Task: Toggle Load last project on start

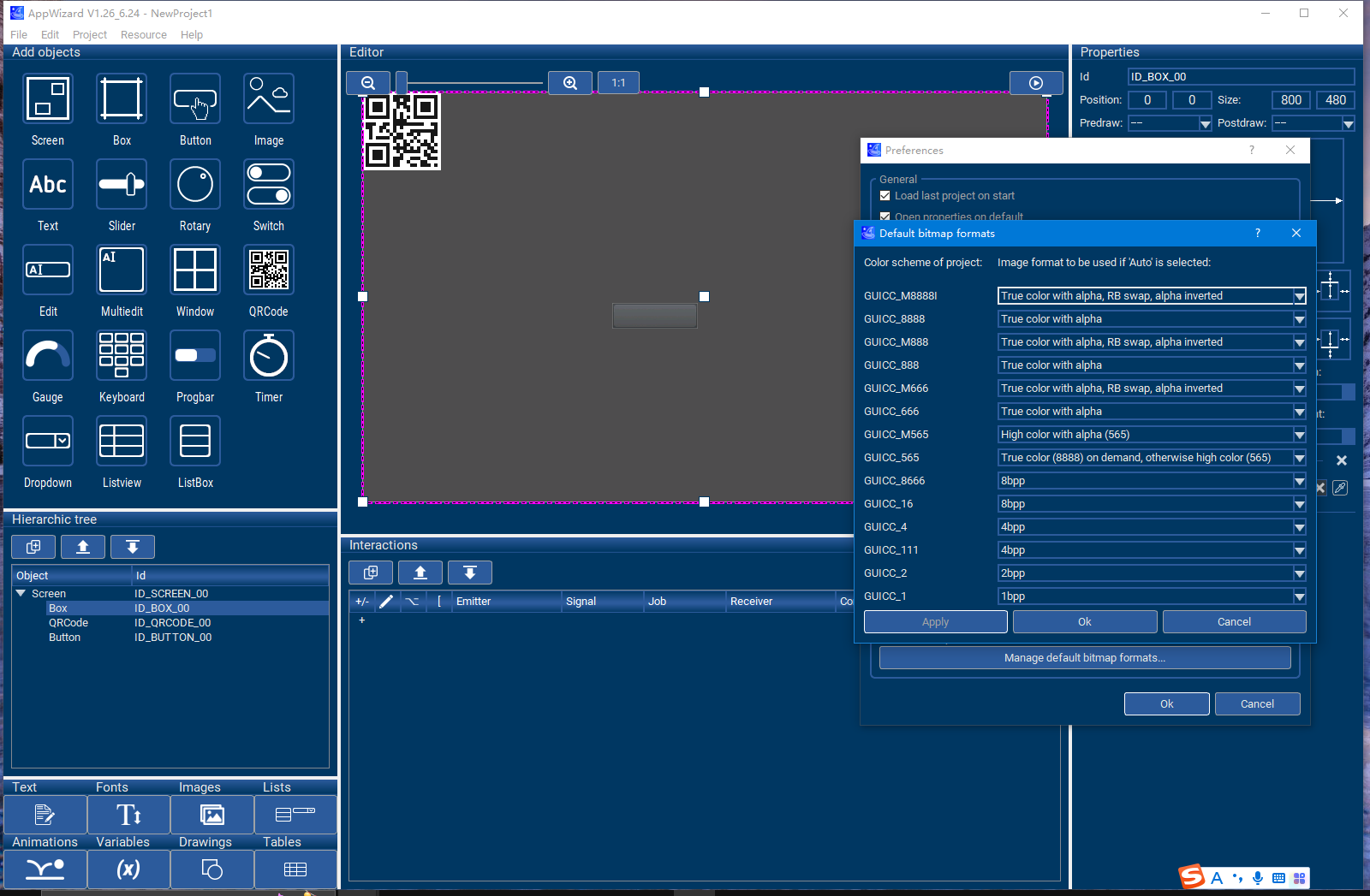Action: (x=885, y=196)
